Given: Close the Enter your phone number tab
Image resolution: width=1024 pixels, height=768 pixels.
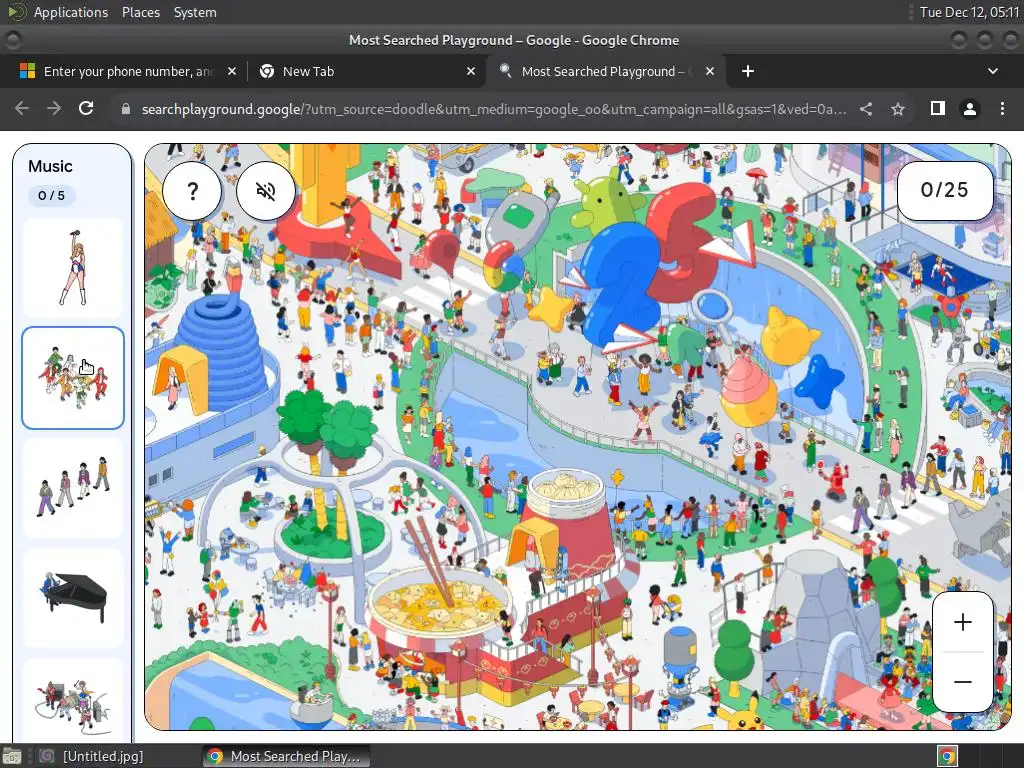Looking at the screenshot, I should (x=232, y=71).
